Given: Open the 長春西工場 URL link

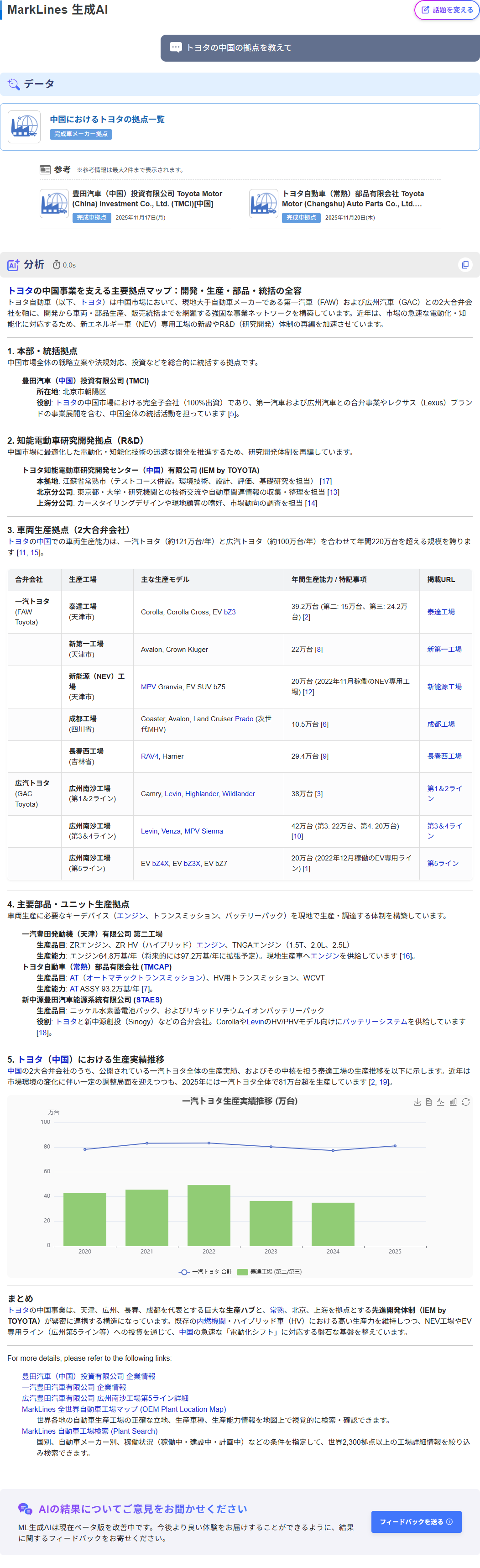Looking at the screenshot, I should [x=444, y=756].
